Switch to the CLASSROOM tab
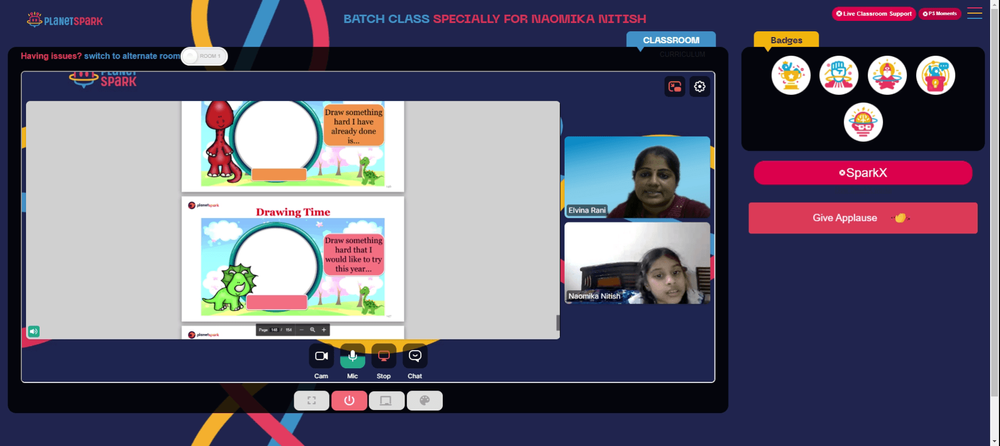 tap(671, 40)
